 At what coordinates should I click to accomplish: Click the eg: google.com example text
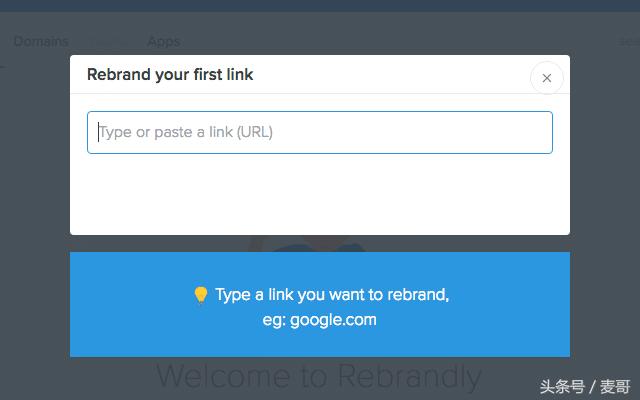coord(320,320)
